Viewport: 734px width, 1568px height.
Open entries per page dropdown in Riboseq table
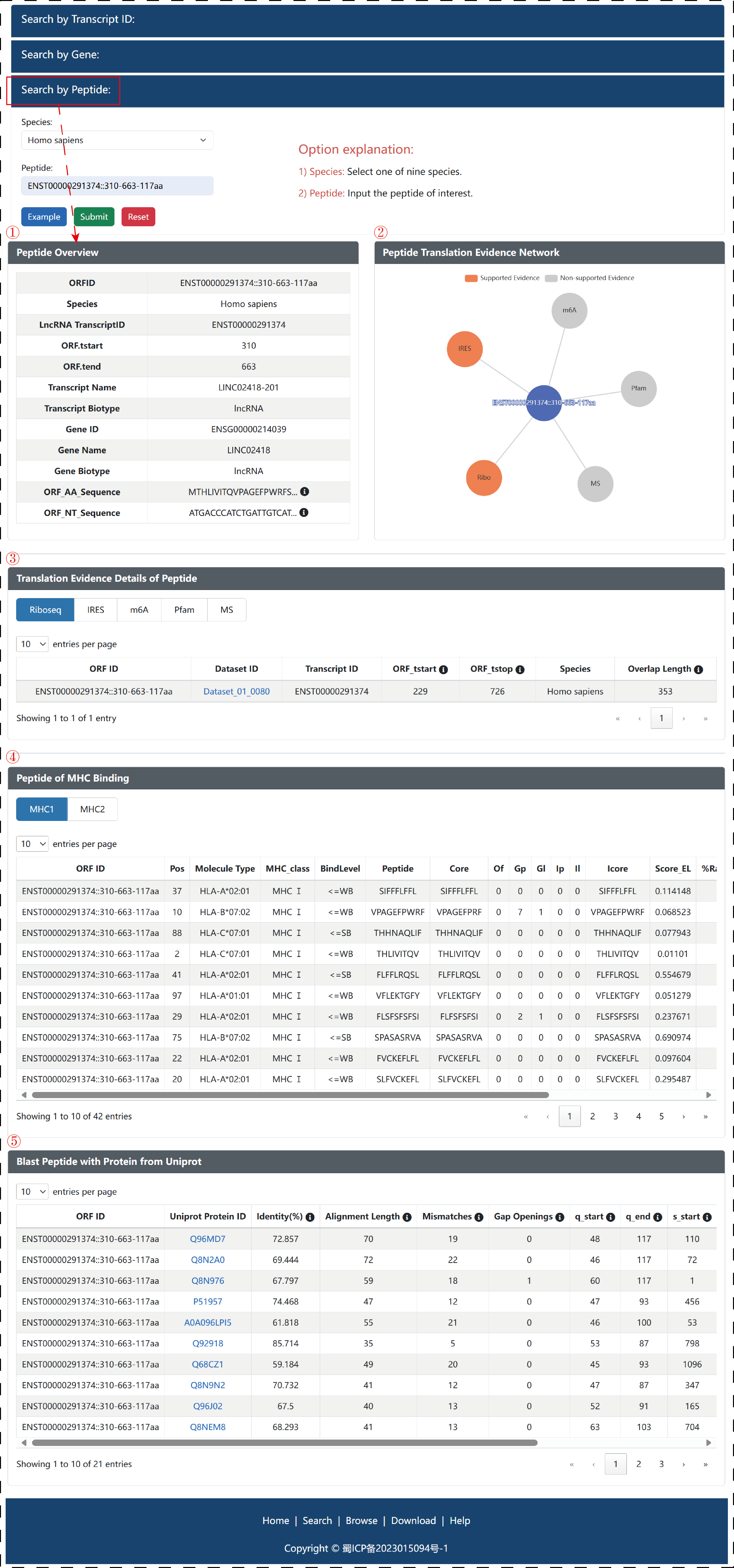tap(32, 644)
